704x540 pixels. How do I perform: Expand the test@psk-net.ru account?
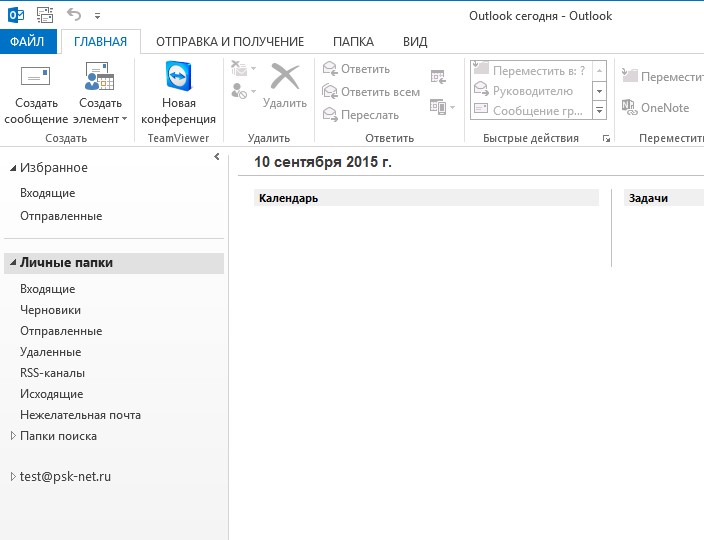pos(13,477)
